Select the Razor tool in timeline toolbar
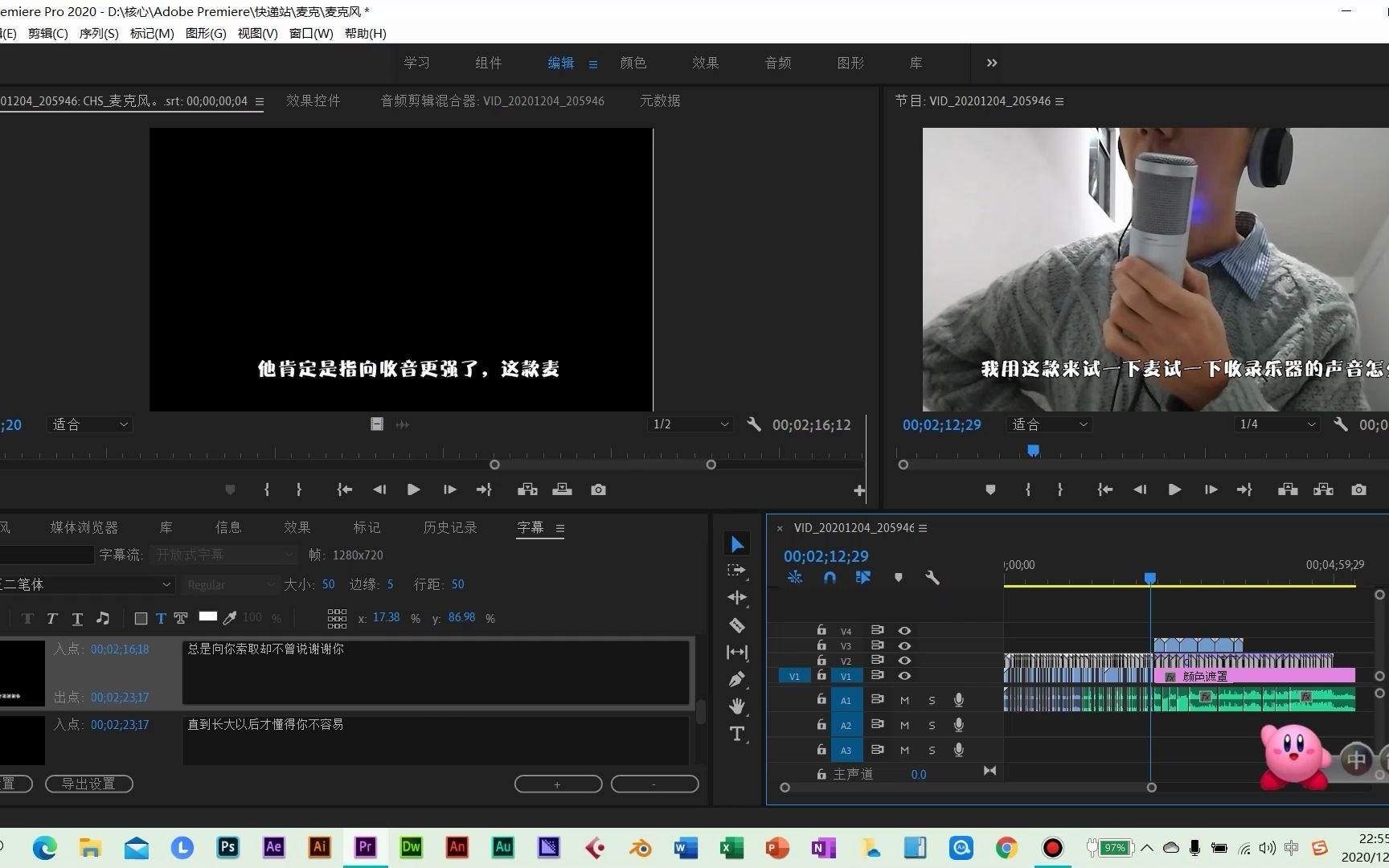1389x868 pixels. pyautogui.click(x=737, y=625)
